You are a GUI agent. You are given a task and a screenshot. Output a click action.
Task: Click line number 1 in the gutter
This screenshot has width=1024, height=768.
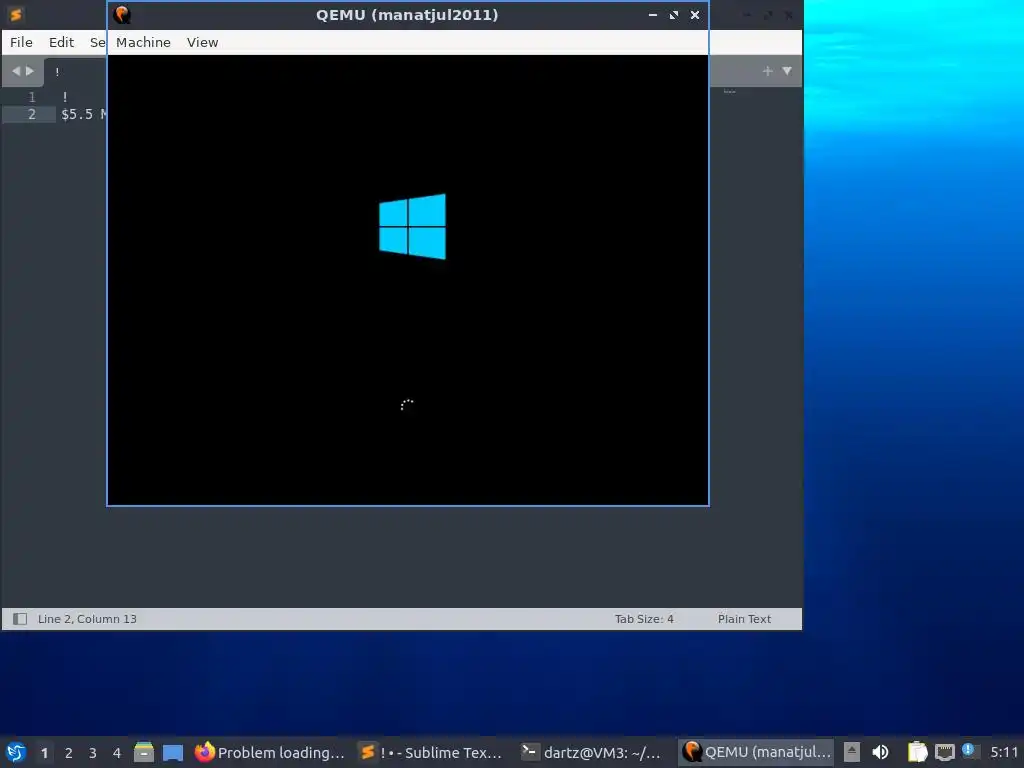(31, 97)
